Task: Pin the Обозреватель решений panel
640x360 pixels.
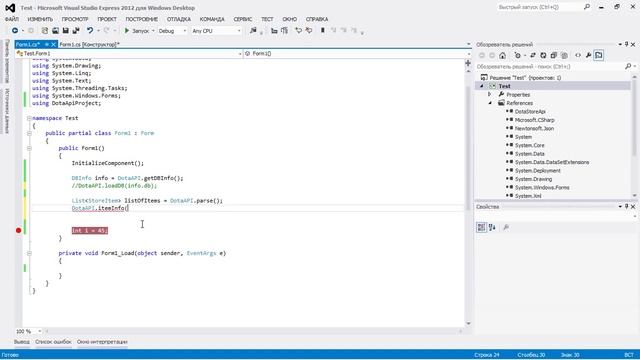Action: click(627, 44)
